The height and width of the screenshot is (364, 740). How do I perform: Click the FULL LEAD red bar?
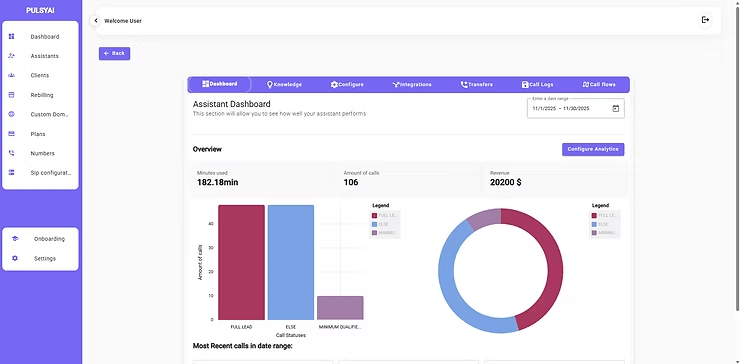tap(242, 262)
